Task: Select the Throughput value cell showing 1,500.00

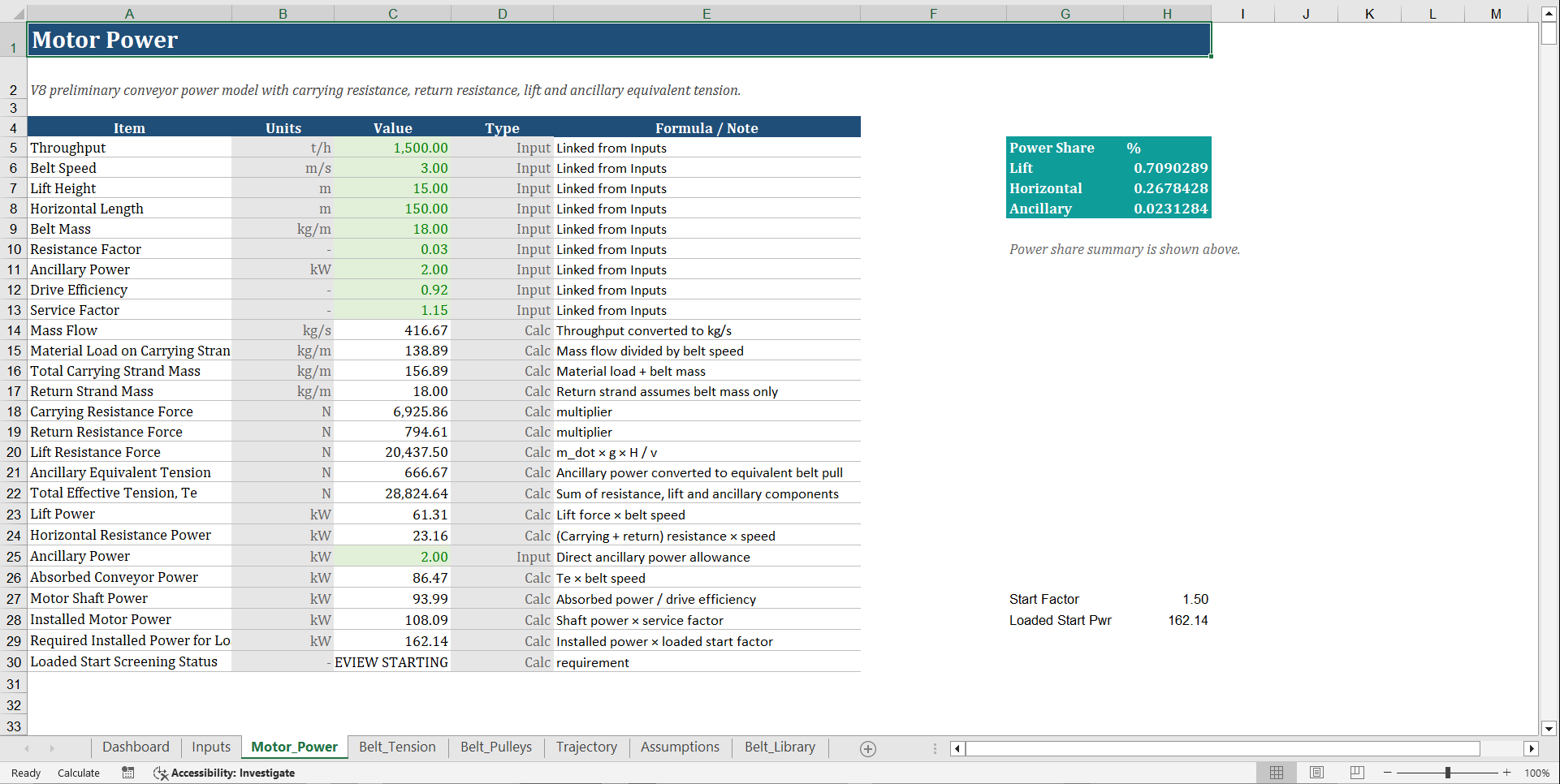Action: click(392, 148)
